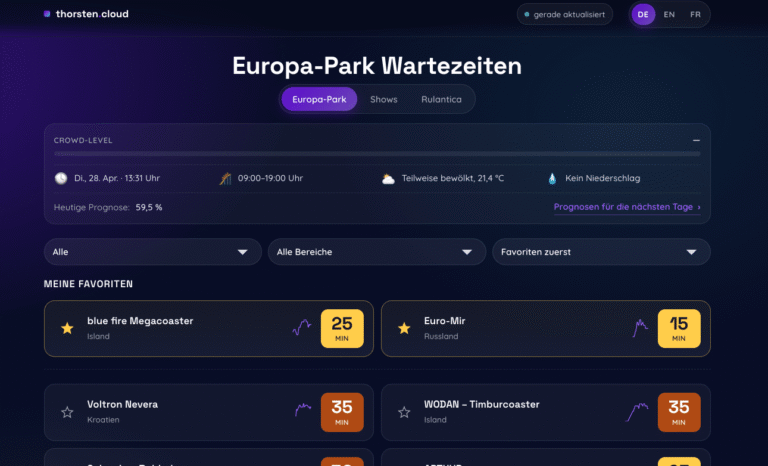Image resolution: width=768 pixels, height=466 pixels.
Task: Click the crowd-level progress bar
Action: (x=377, y=154)
